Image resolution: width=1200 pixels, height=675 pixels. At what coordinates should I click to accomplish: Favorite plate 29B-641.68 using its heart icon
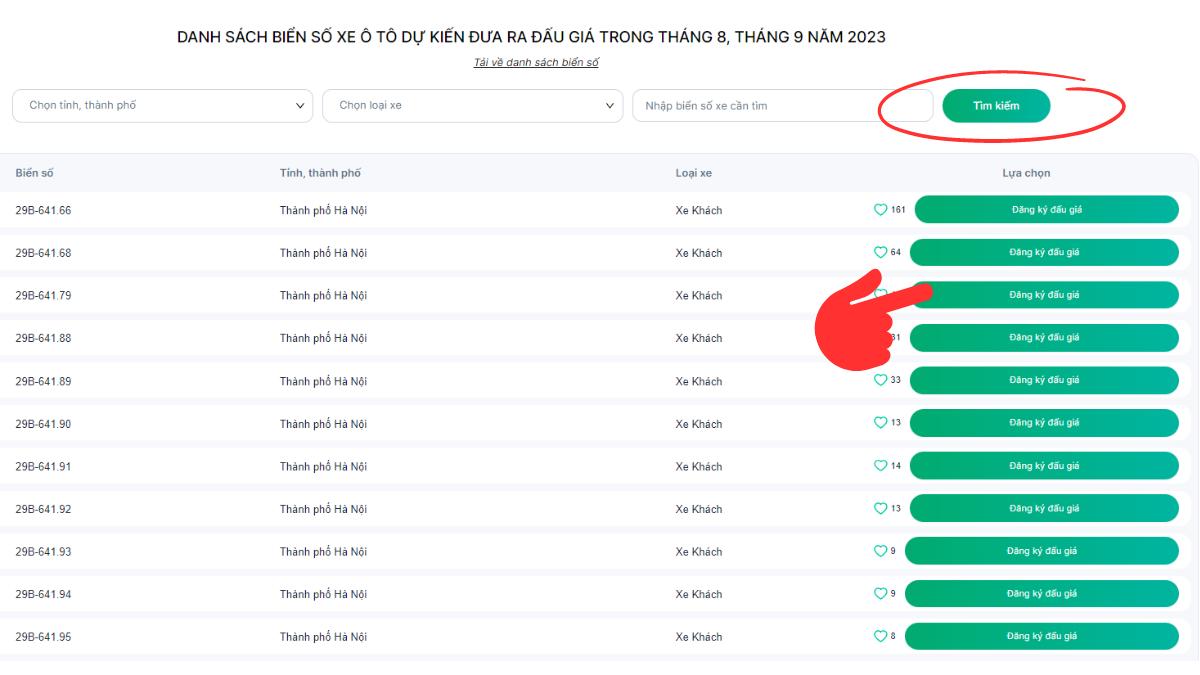(x=880, y=252)
